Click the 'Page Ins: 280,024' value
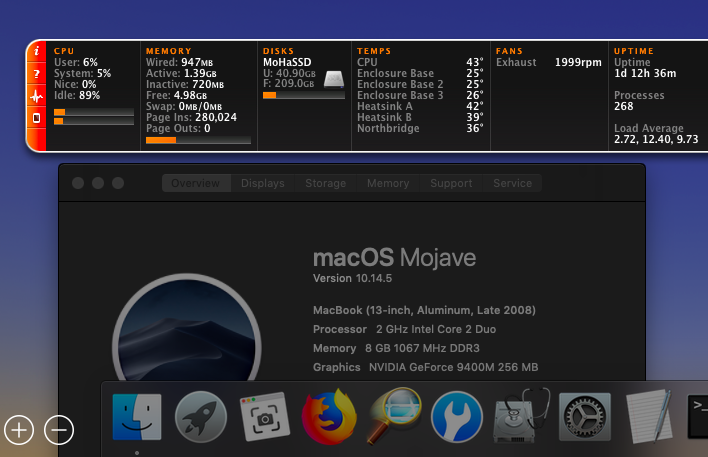Image resolution: width=708 pixels, height=457 pixels. pos(191,117)
